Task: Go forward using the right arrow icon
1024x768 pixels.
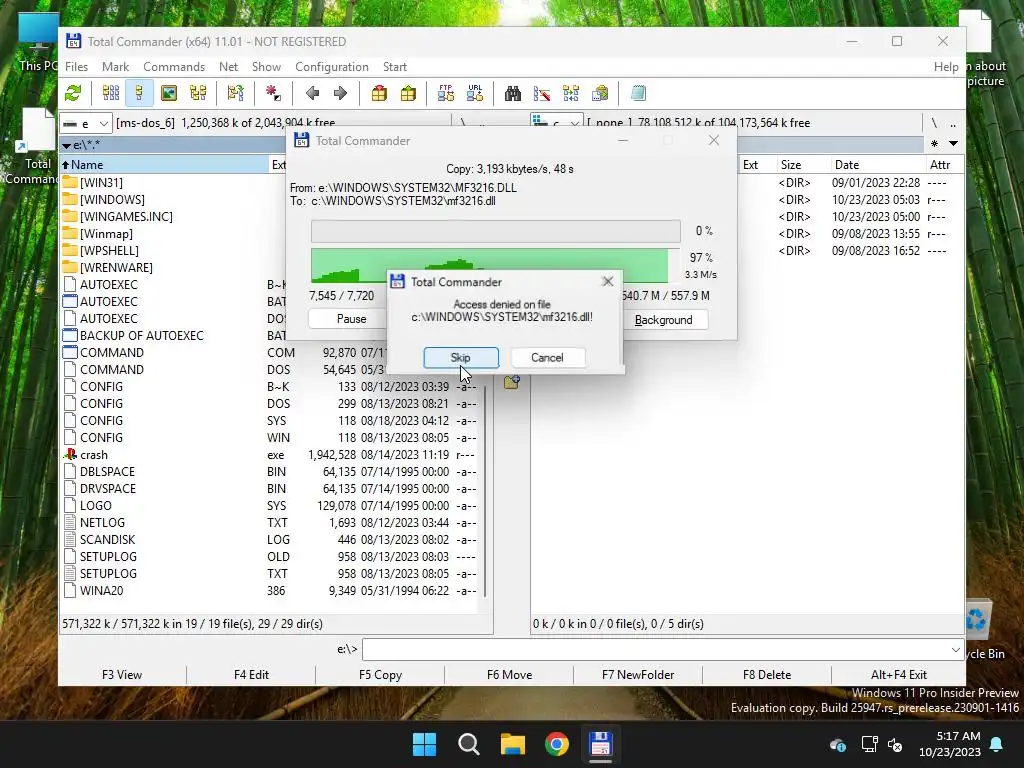Action: [340, 93]
